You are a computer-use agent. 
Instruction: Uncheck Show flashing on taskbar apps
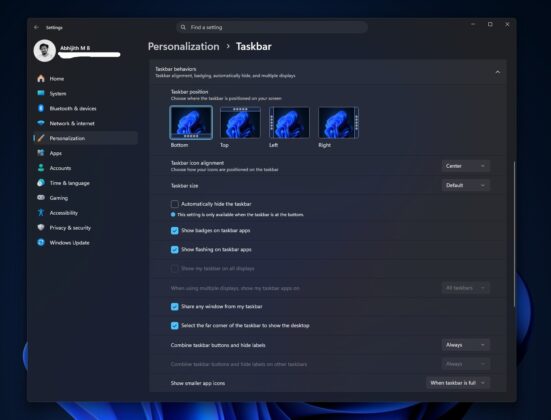[x=175, y=250]
